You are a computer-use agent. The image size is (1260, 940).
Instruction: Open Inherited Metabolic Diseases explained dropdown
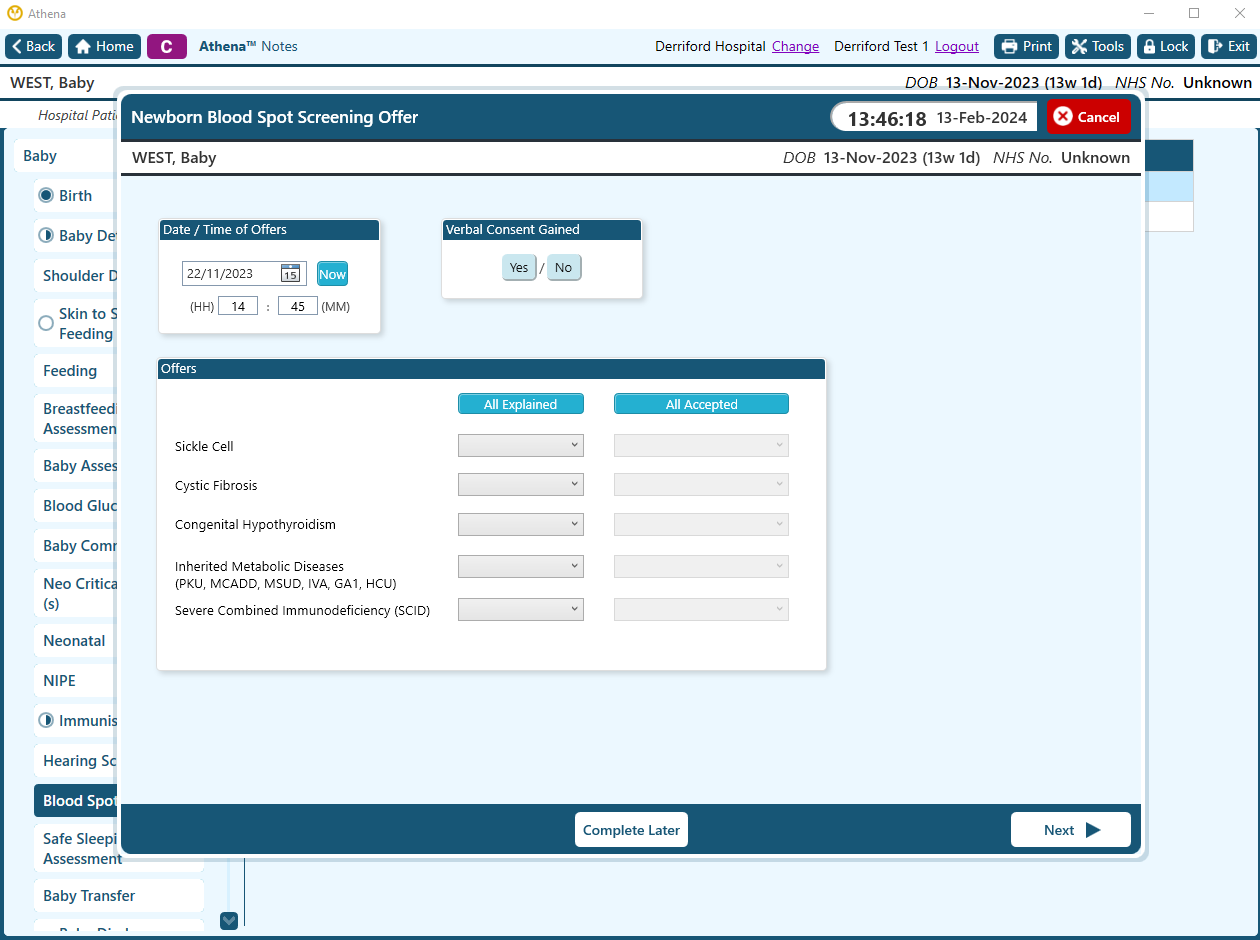tap(520, 566)
